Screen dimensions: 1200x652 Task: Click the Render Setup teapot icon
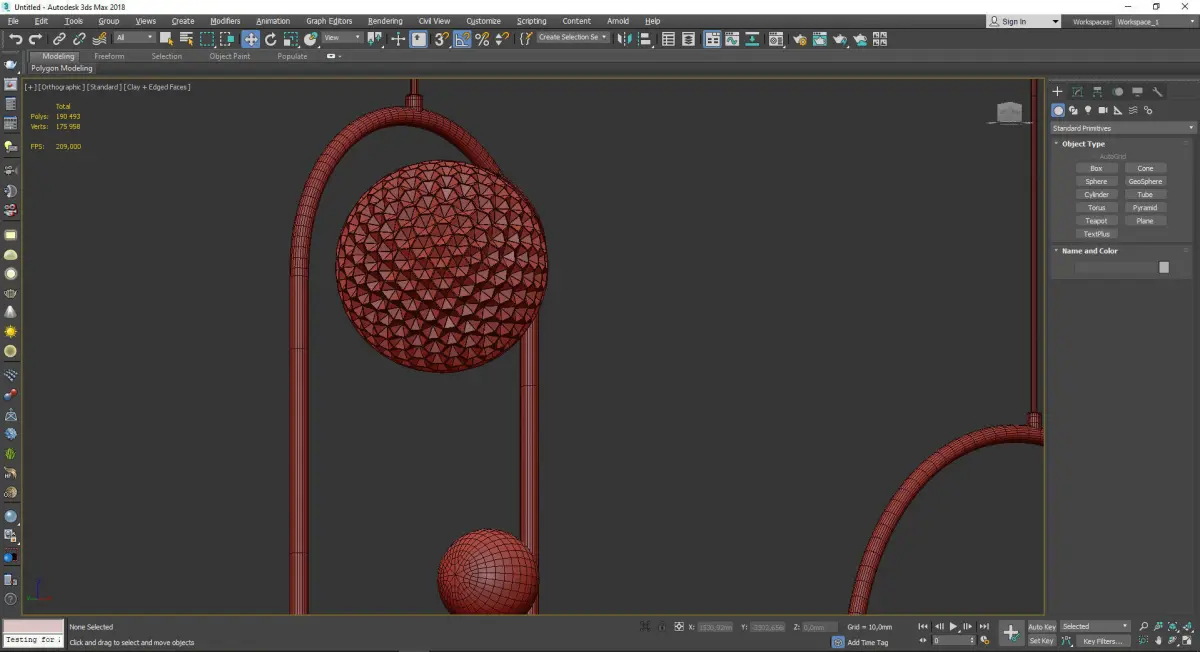pos(799,39)
